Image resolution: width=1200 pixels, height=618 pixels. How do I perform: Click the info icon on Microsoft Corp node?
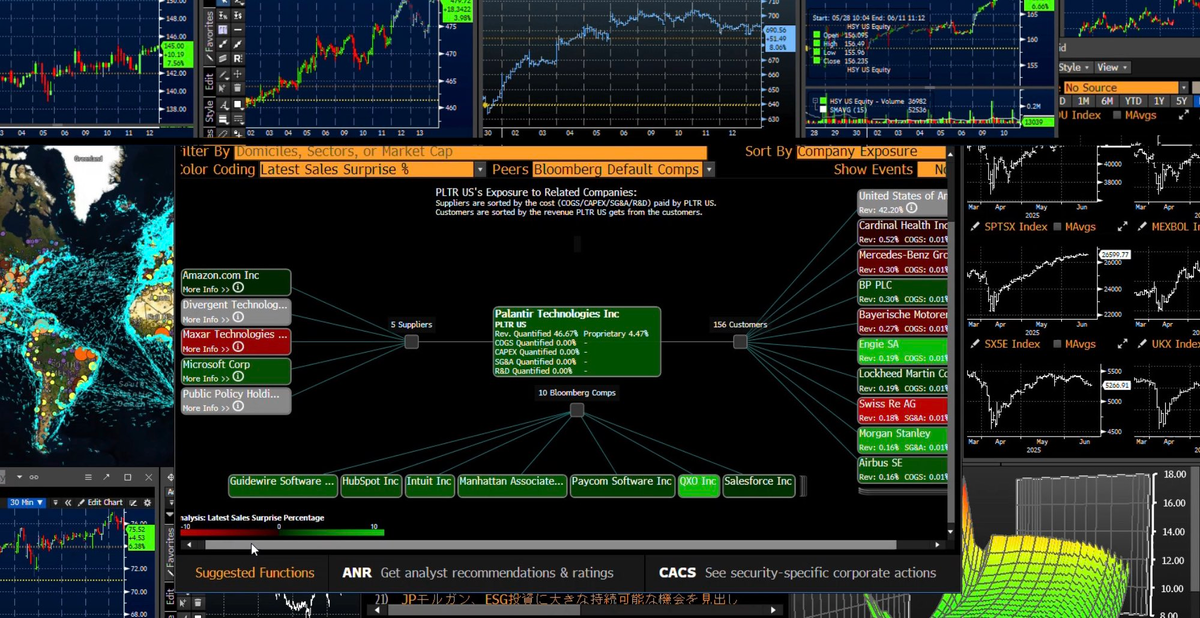(238, 378)
